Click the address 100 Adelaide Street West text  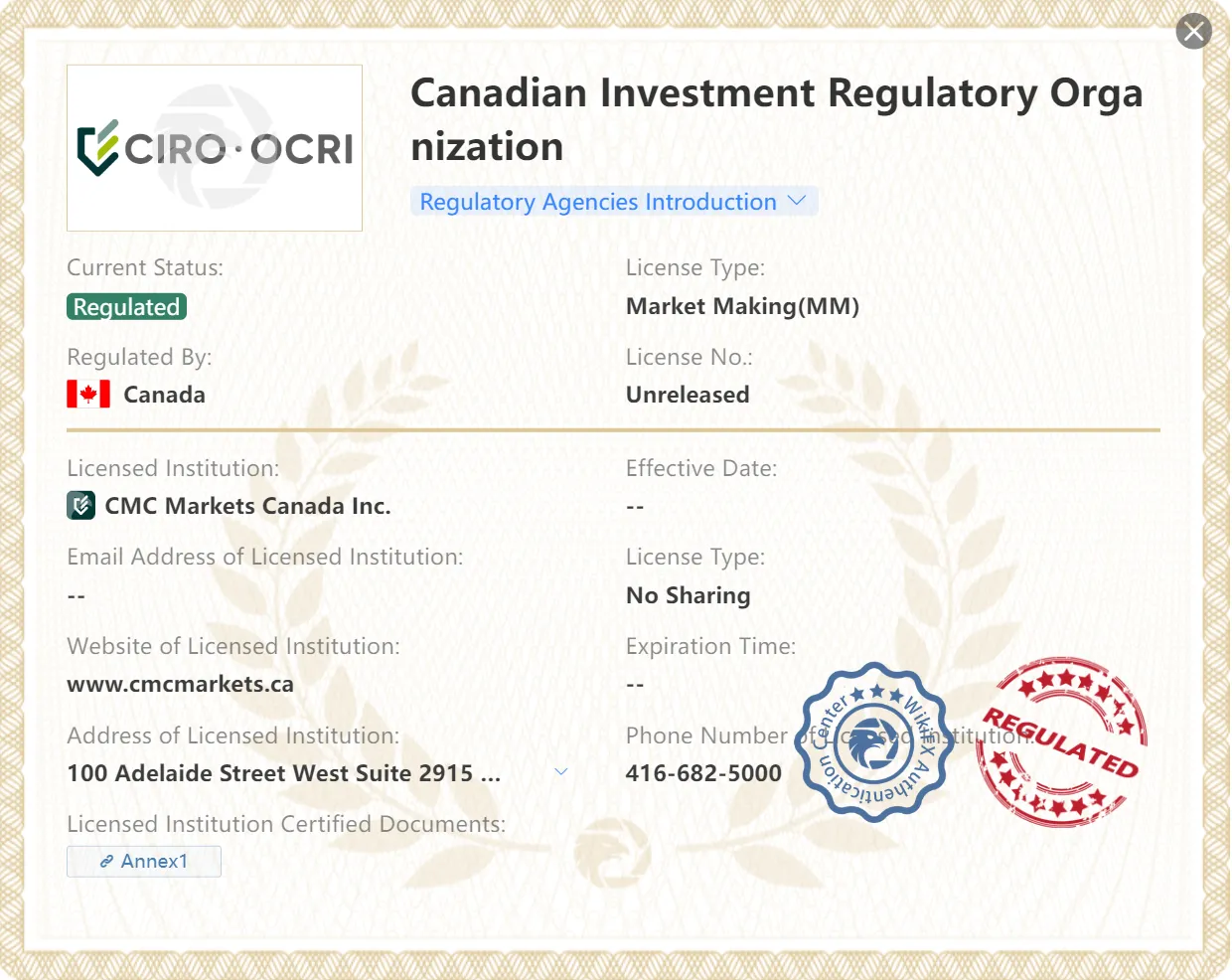[x=283, y=773]
